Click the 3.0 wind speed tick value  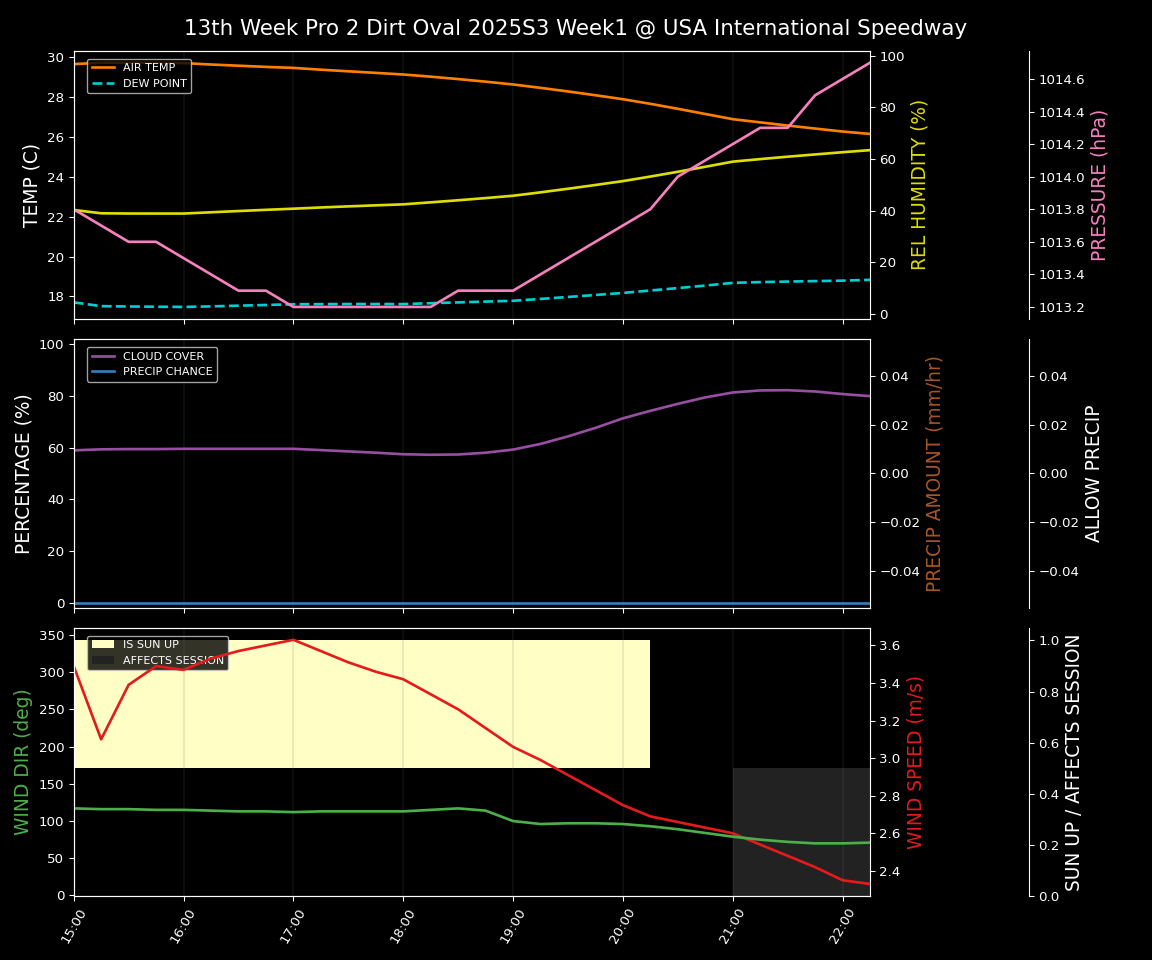pos(890,759)
